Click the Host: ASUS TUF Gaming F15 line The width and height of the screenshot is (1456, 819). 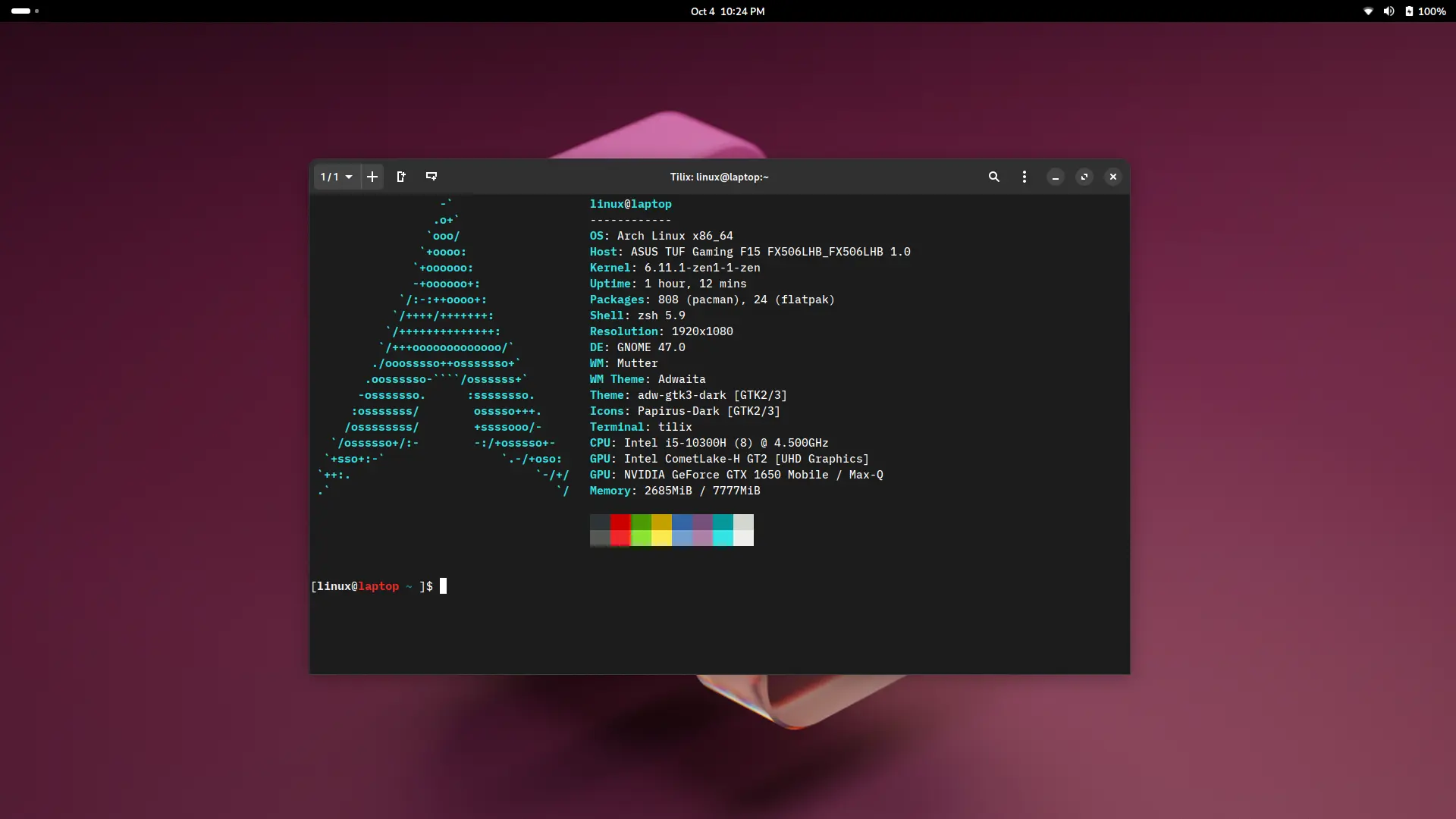tap(750, 252)
